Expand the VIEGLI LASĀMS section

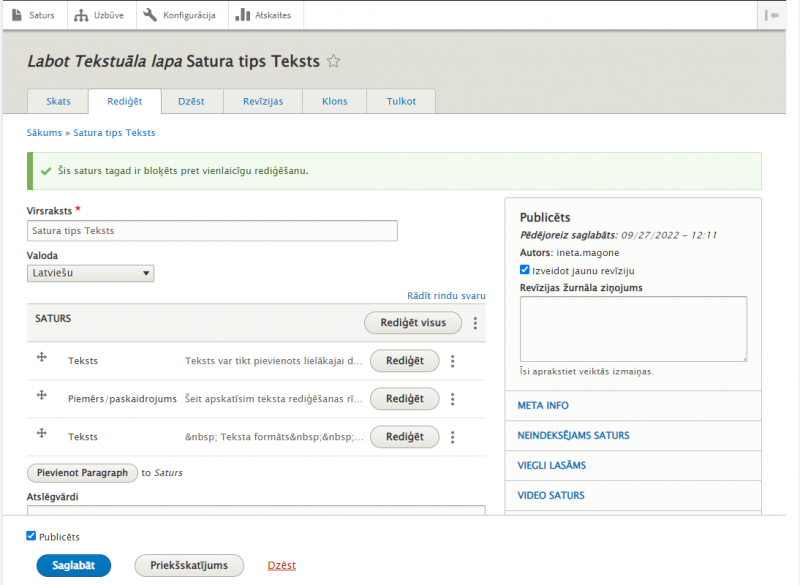click(x=633, y=465)
